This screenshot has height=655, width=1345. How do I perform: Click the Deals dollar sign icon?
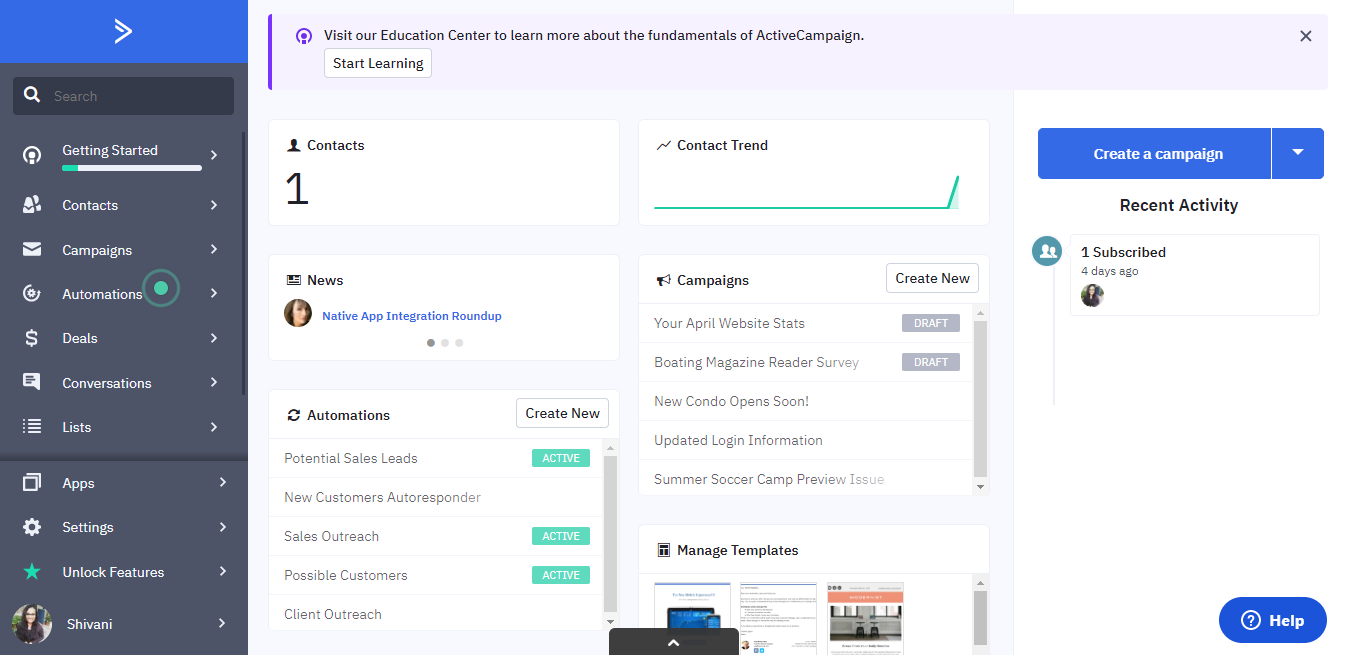pos(32,338)
